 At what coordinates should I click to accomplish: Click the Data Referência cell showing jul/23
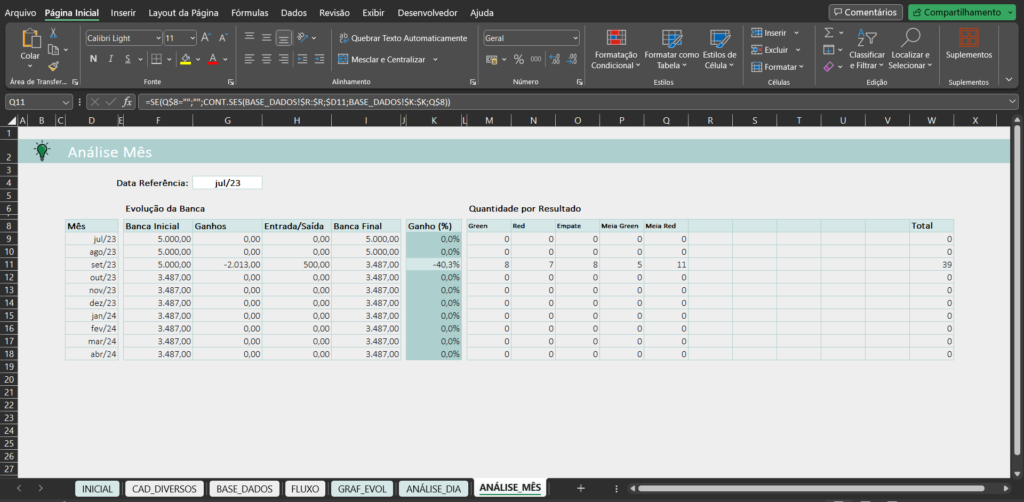227,183
